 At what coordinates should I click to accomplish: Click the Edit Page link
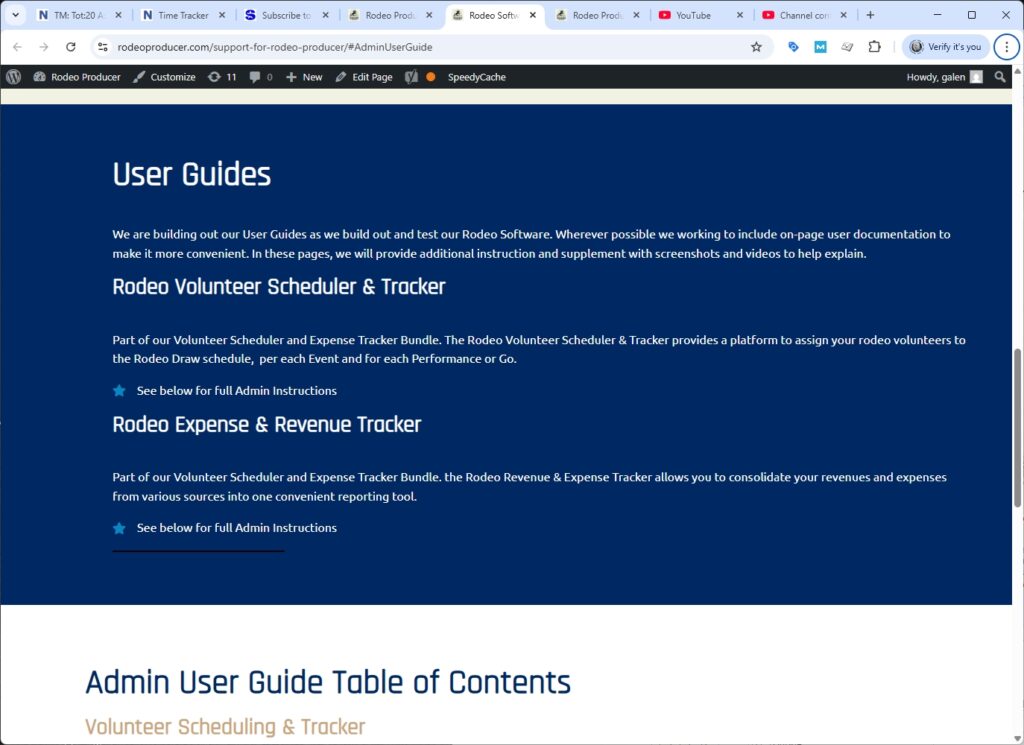363,77
